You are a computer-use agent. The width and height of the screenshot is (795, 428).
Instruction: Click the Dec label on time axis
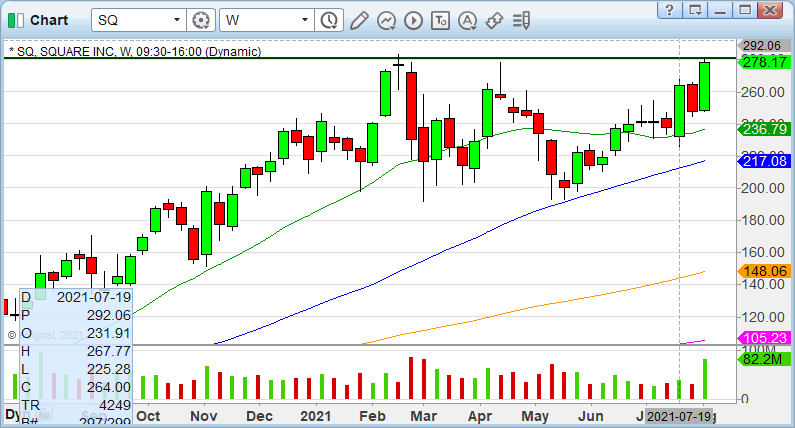click(x=260, y=416)
